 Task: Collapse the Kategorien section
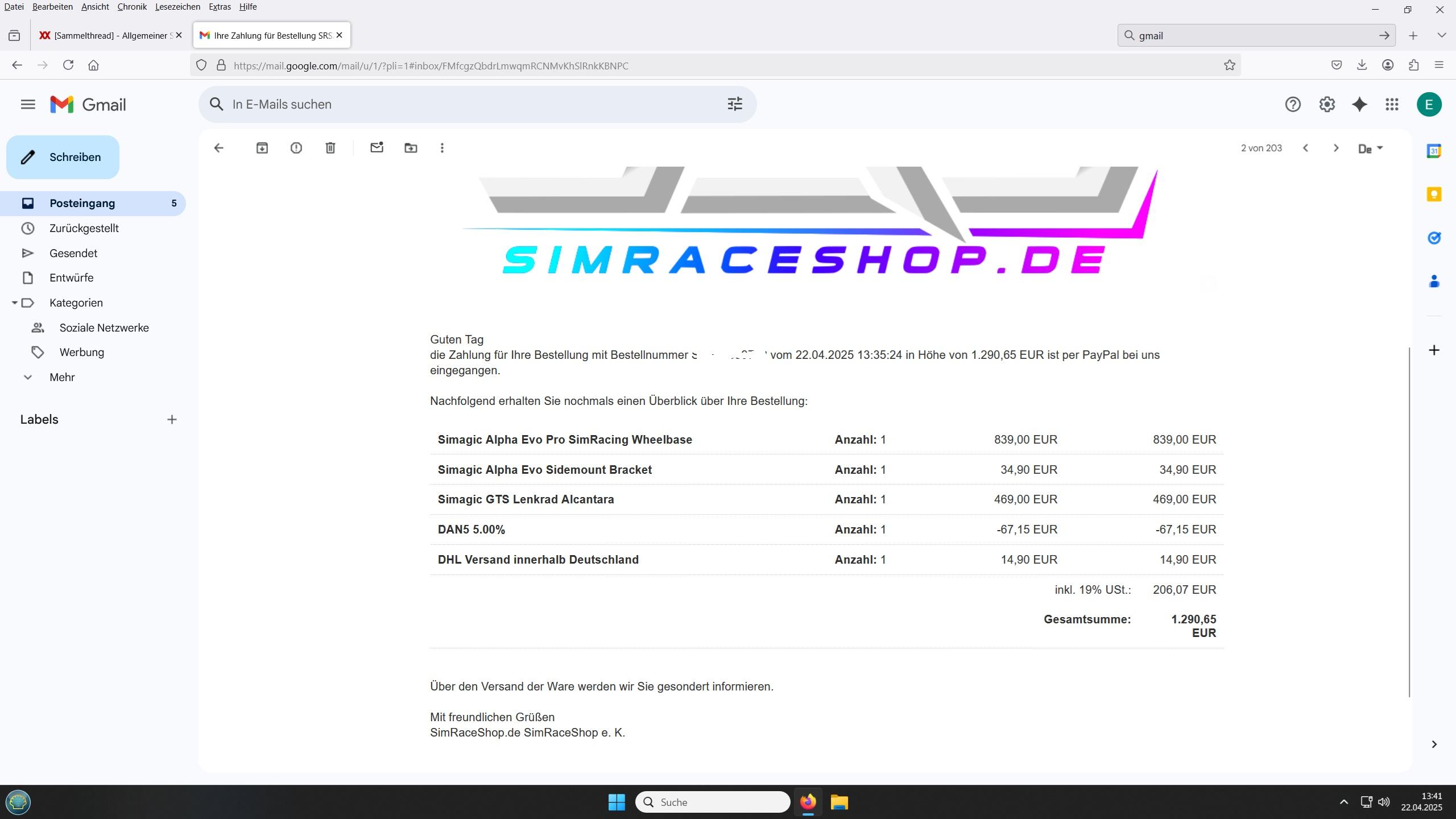point(15,303)
